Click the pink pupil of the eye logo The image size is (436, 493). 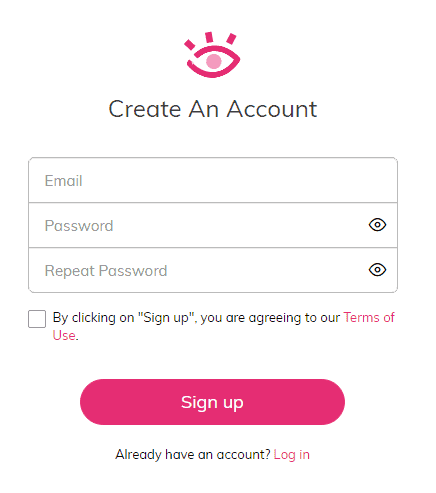(214, 61)
